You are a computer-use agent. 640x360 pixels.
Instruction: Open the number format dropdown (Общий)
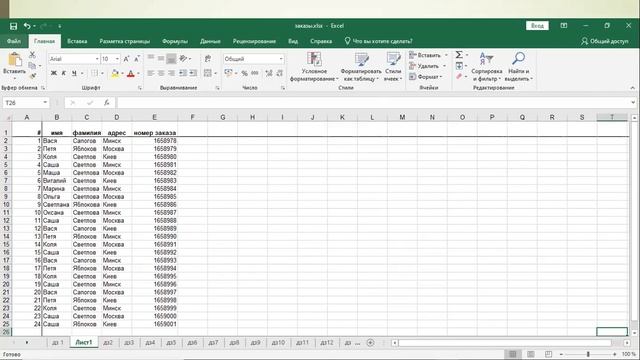click(x=281, y=59)
